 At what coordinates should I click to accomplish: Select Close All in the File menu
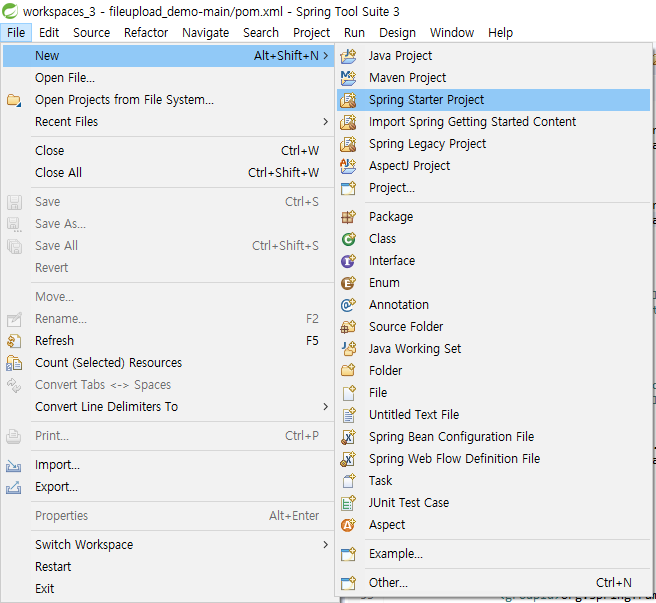[x=168, y=173]
